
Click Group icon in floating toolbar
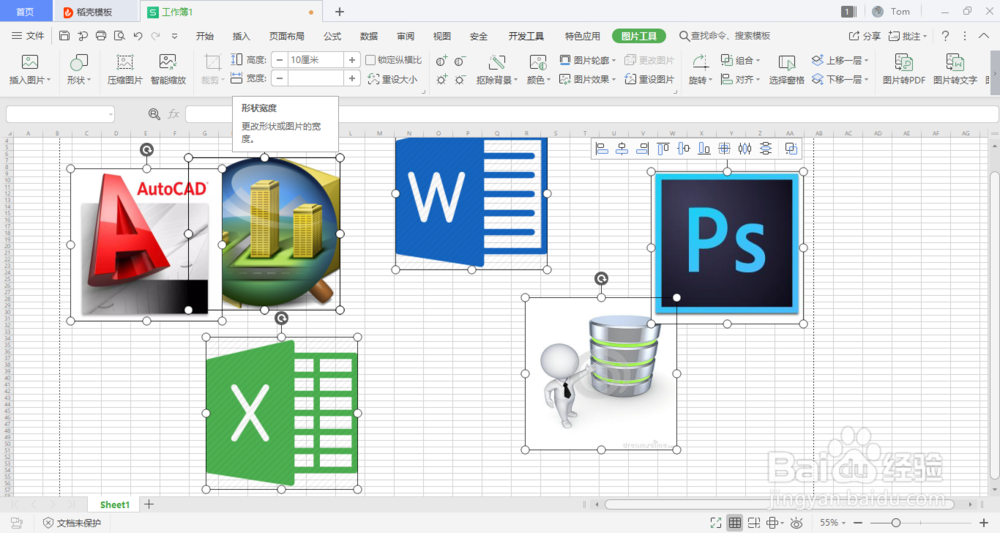click(791, 149)
